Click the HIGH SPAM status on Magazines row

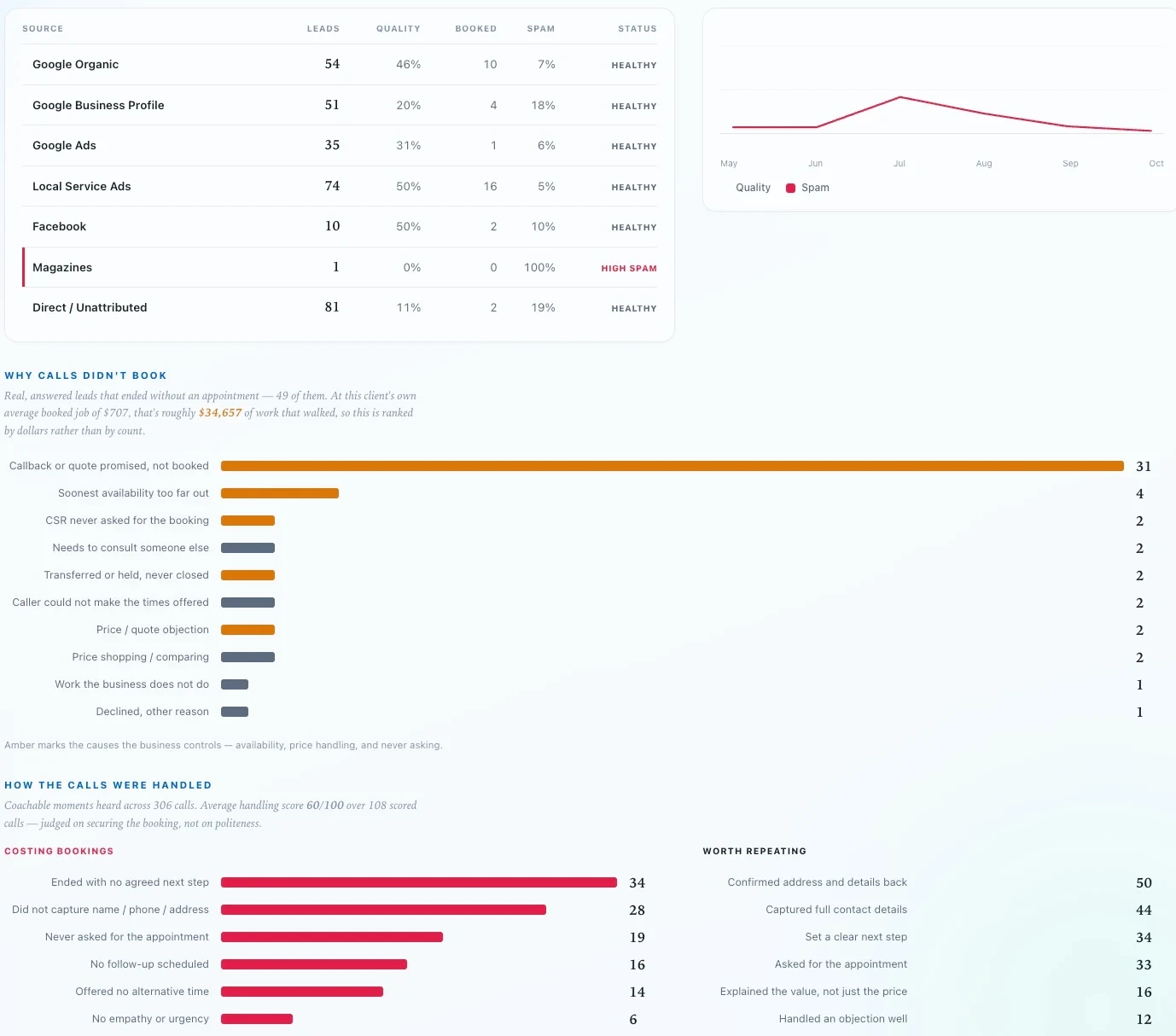click(629, 268)
